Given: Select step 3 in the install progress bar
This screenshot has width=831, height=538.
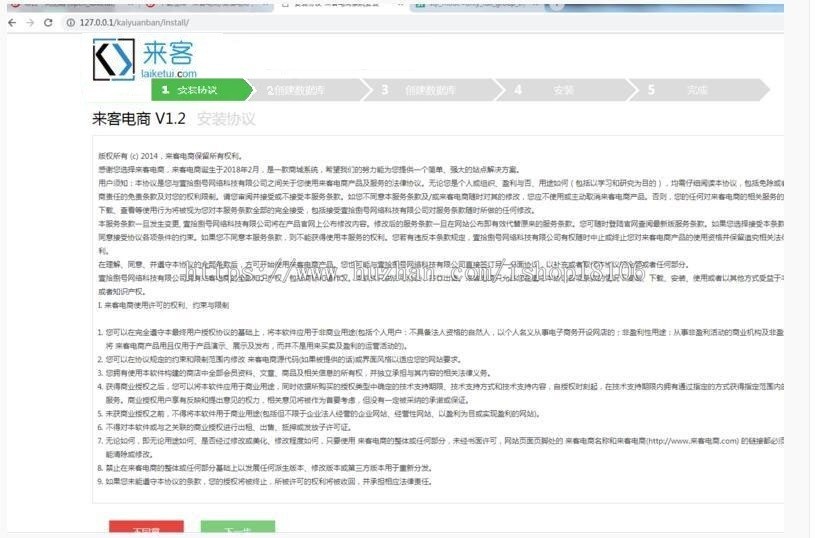Looking at the screenshot, I should tap(435, 90).
